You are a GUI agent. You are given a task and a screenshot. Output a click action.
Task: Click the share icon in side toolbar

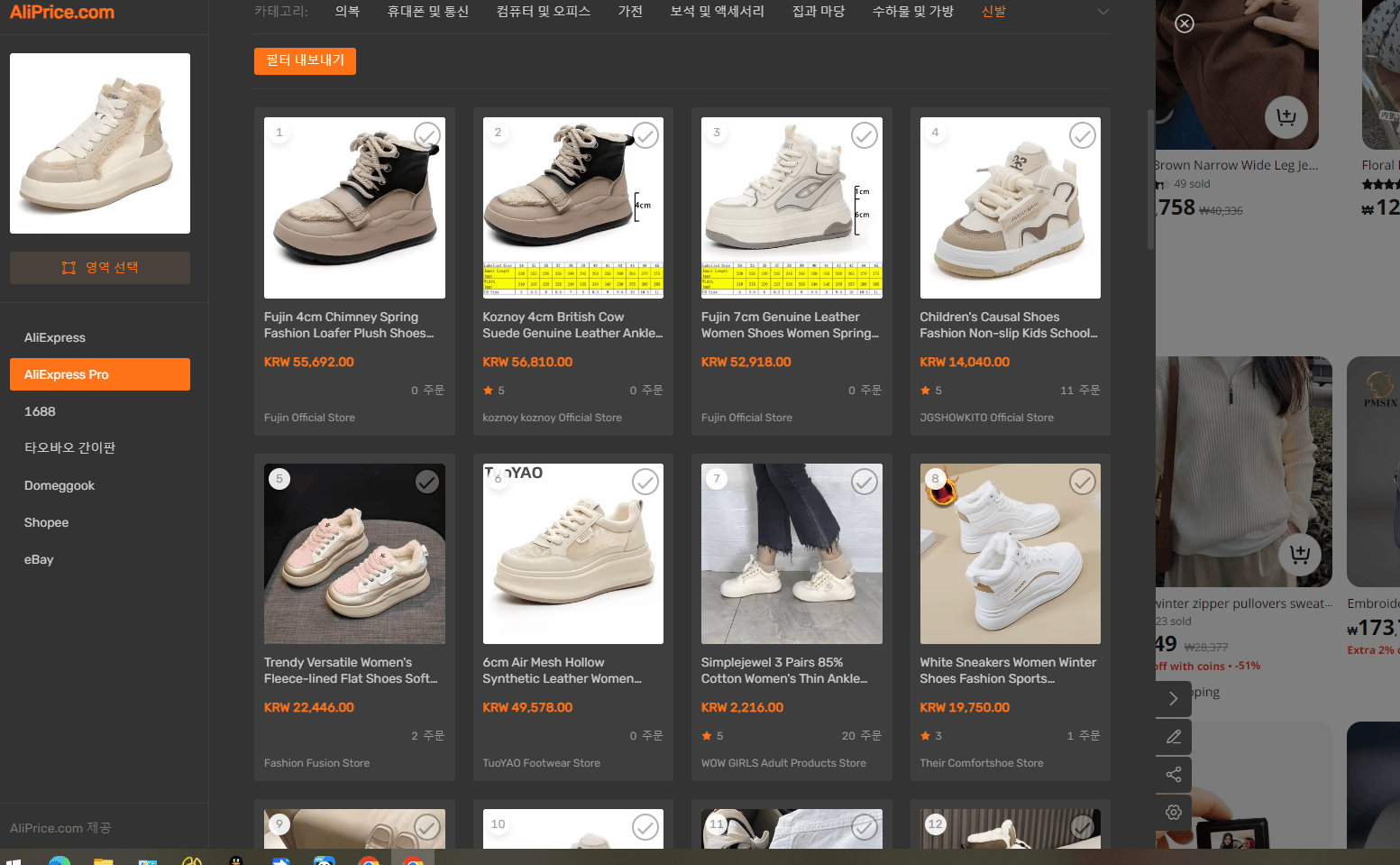point(1174,775)
